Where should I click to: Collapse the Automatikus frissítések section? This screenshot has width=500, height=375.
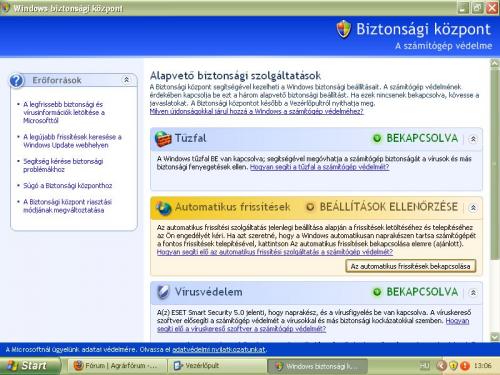point(473,208)
